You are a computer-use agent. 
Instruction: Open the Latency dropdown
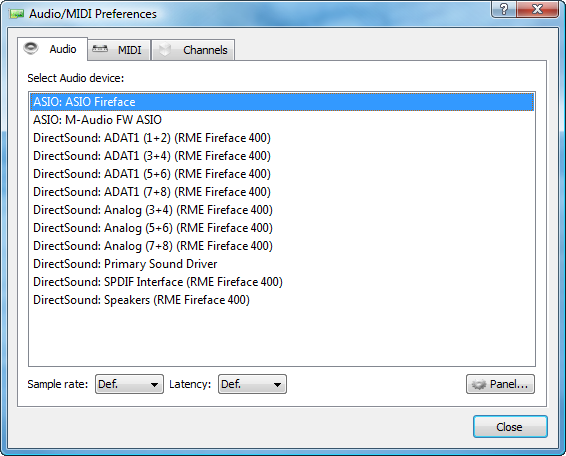(x=252, y=384)
